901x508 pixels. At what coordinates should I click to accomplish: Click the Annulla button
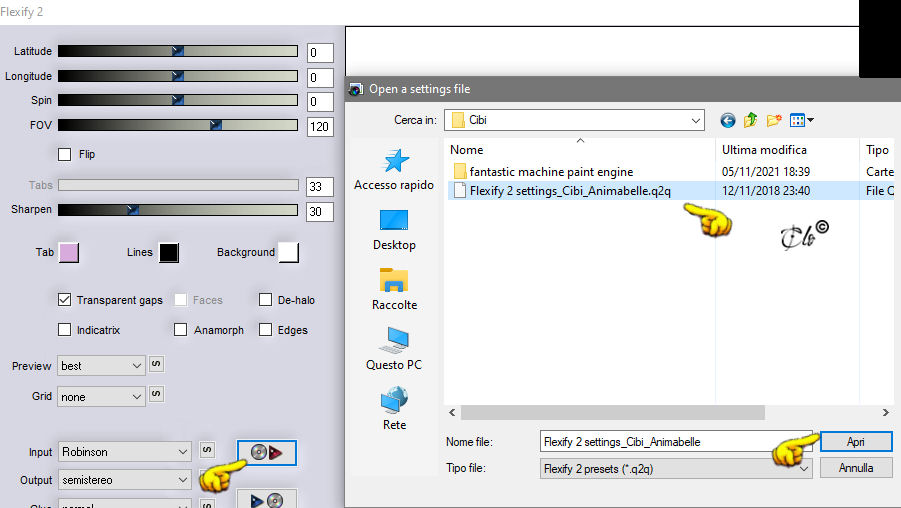coord(856,468)
